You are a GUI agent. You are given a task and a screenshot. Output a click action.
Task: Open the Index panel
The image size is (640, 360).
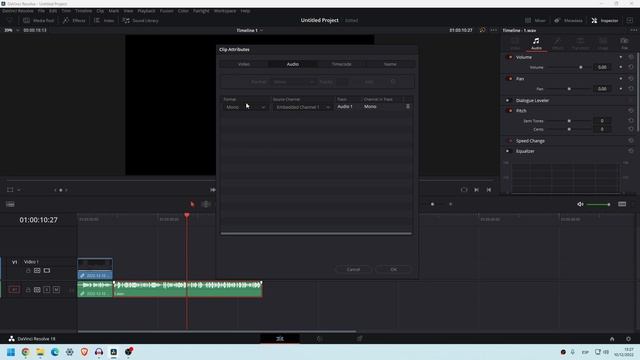[x=104, y=20]
